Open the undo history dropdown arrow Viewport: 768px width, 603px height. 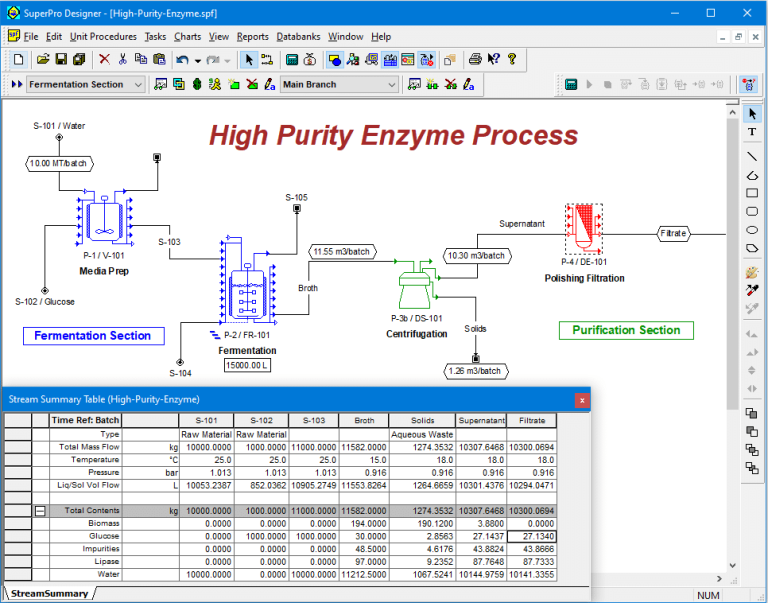197,60
